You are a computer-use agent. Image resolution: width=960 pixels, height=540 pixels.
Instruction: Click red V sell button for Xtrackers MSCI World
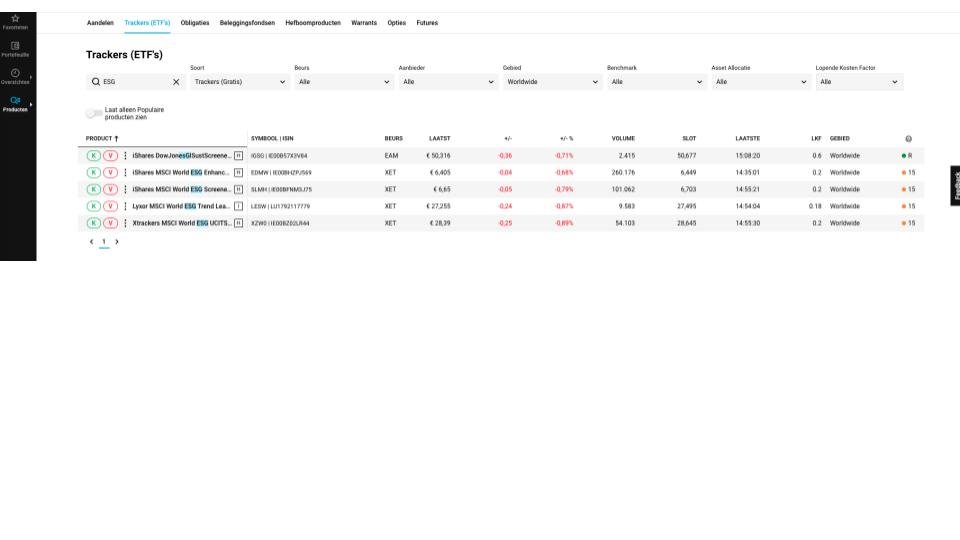click(110, 223)
